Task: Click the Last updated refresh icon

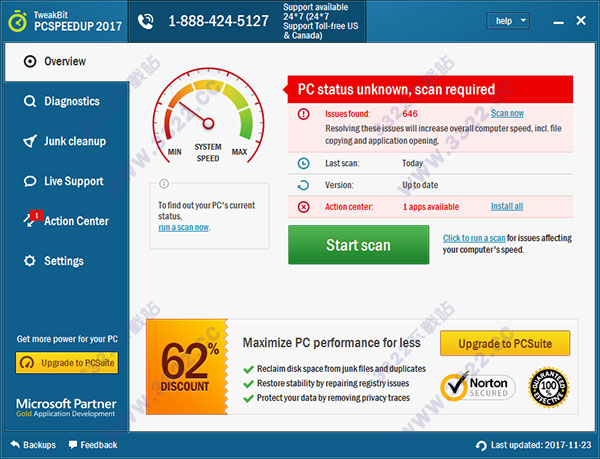Action: point(481,445)
